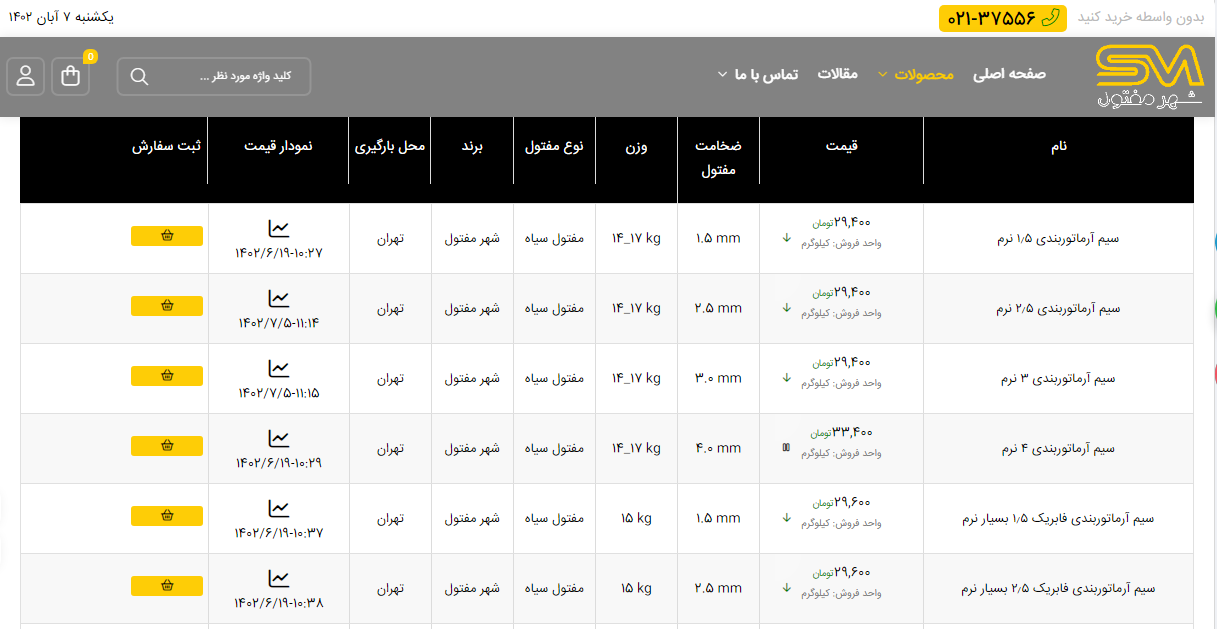Add سیم آرماتوربندی ۱/۵ نرم to cart
Image resolution: width=1217 pixels, height=629 pixels.
tap(167, 236)
